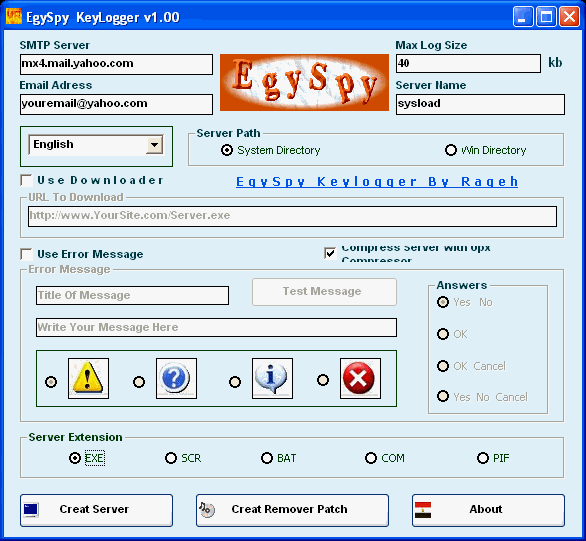Viewport: 586px width, 541px height.
Task: Click the warning triangle icon
Action: coord(88,378)
